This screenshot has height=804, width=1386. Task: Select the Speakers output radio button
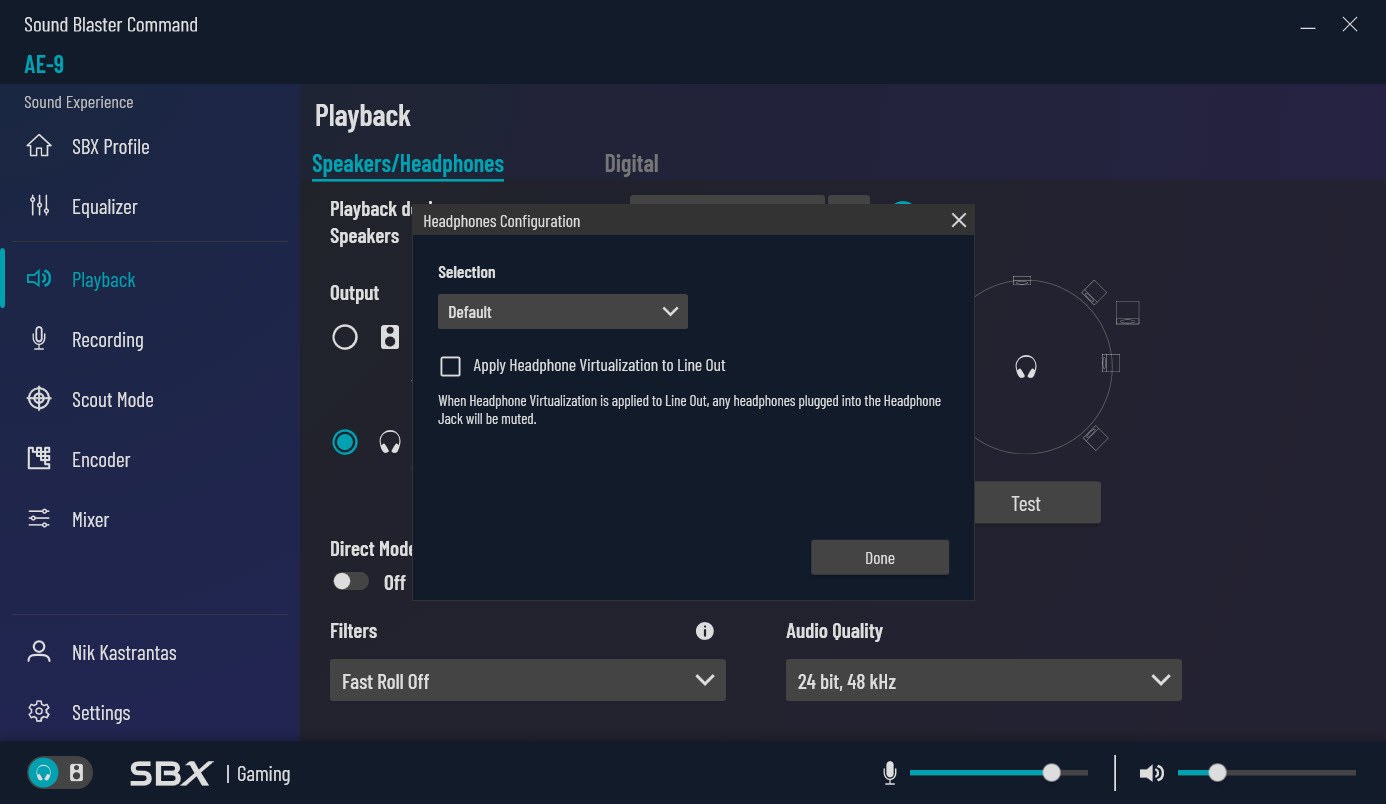pos(345,337)
